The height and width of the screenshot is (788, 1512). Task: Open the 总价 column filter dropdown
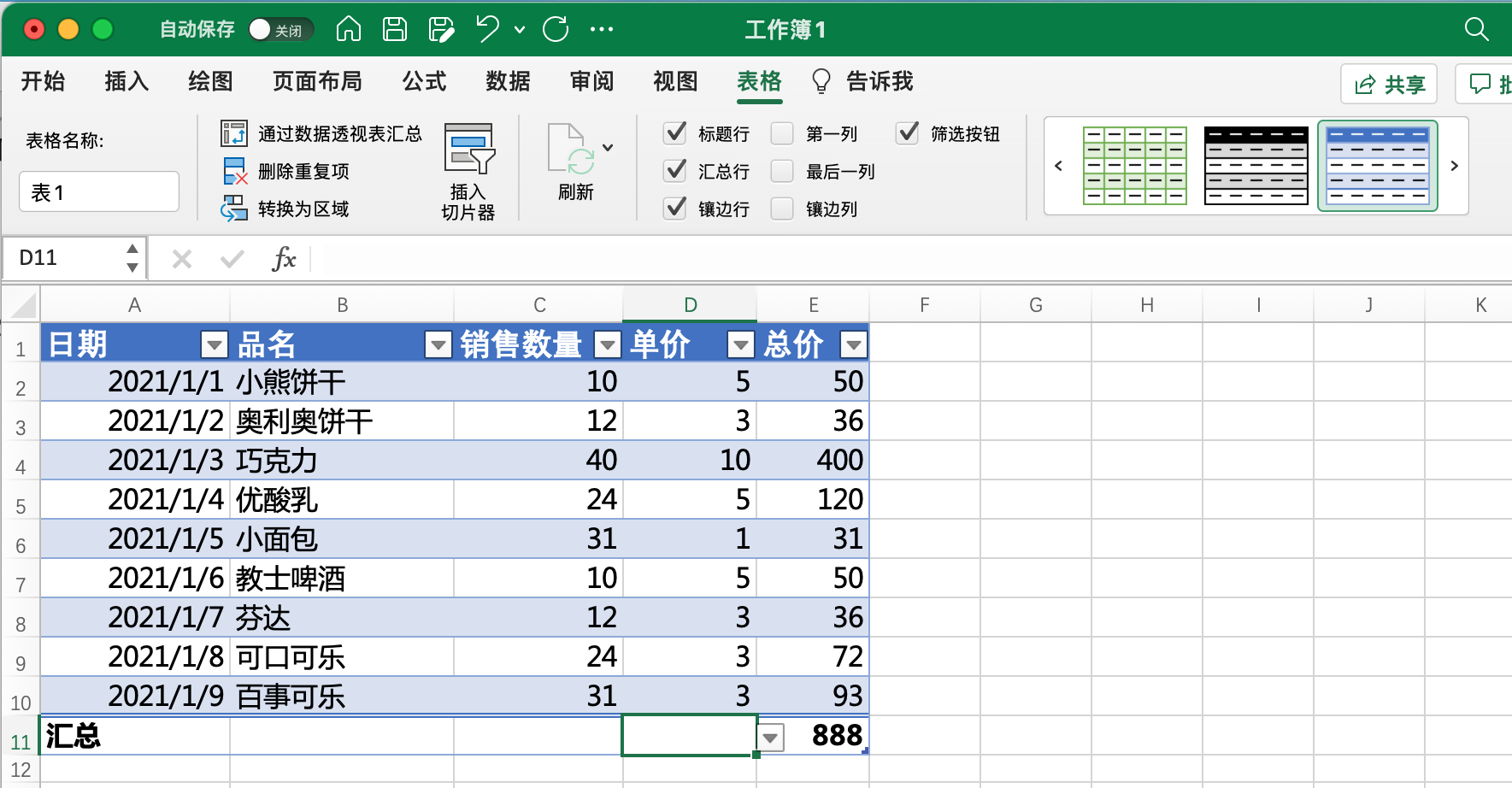853,344
